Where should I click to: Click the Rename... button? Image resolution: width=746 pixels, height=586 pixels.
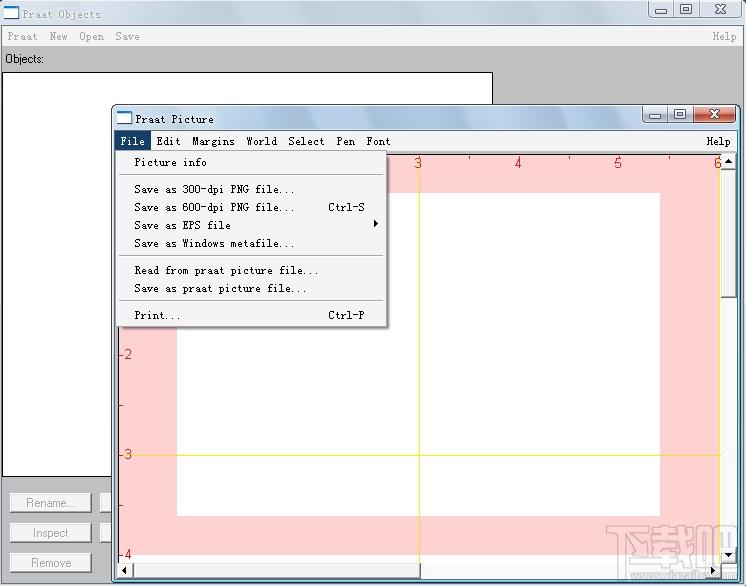coord(50,503)
